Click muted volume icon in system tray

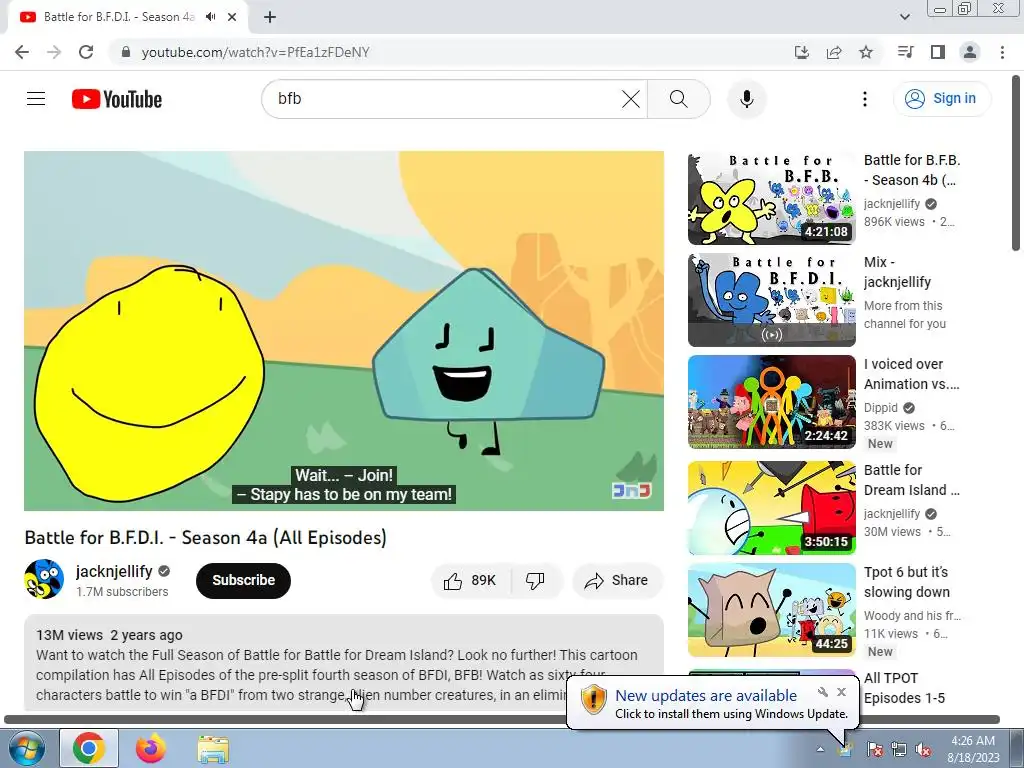[923, 749]
